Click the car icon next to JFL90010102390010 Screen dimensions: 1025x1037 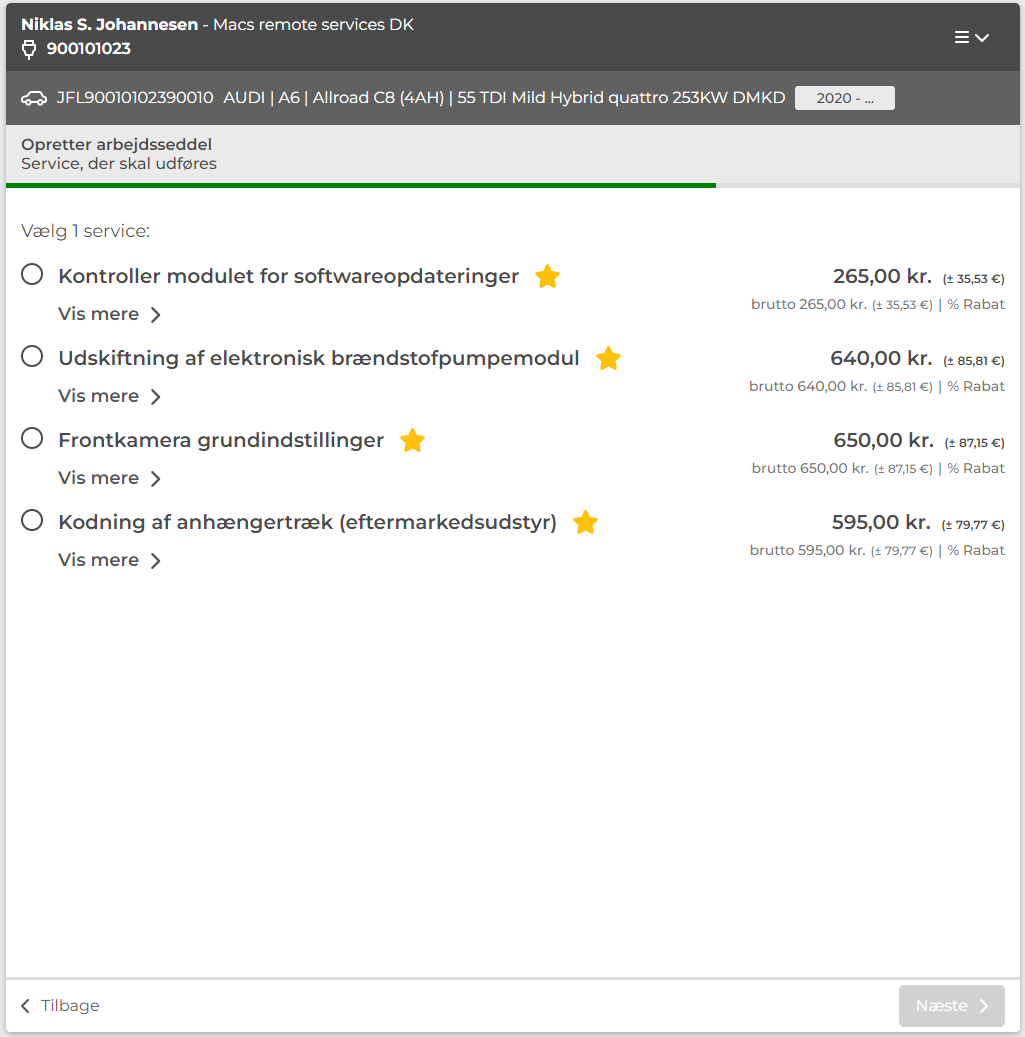click(x=34, y=99)
